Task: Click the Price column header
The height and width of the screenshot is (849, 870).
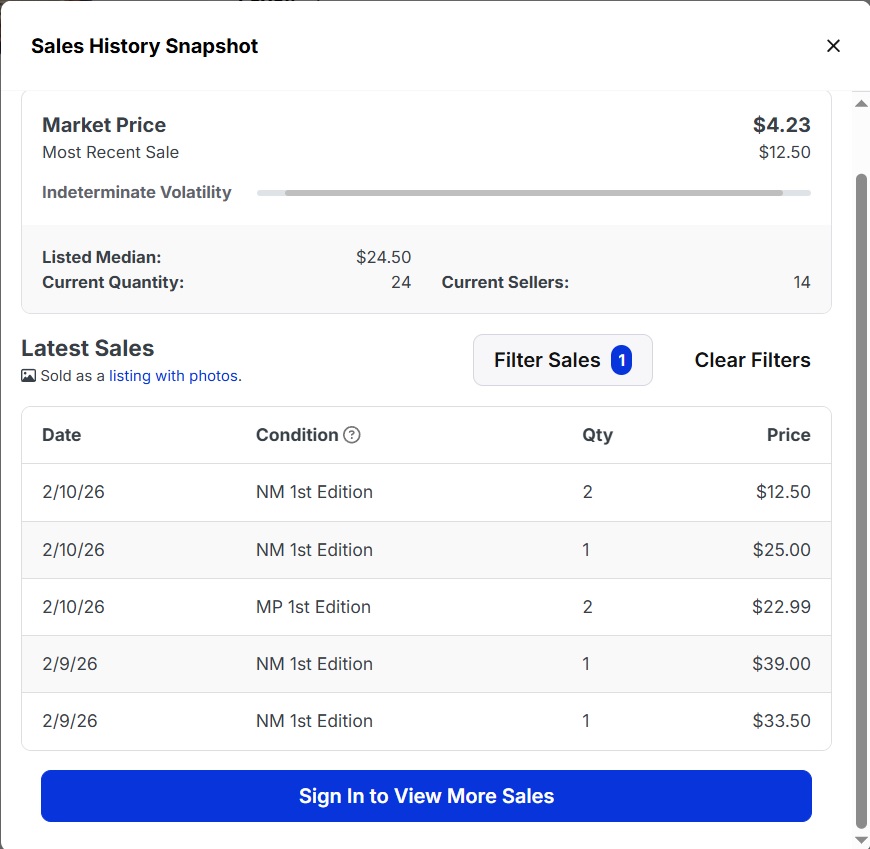Action: [788, 435]
